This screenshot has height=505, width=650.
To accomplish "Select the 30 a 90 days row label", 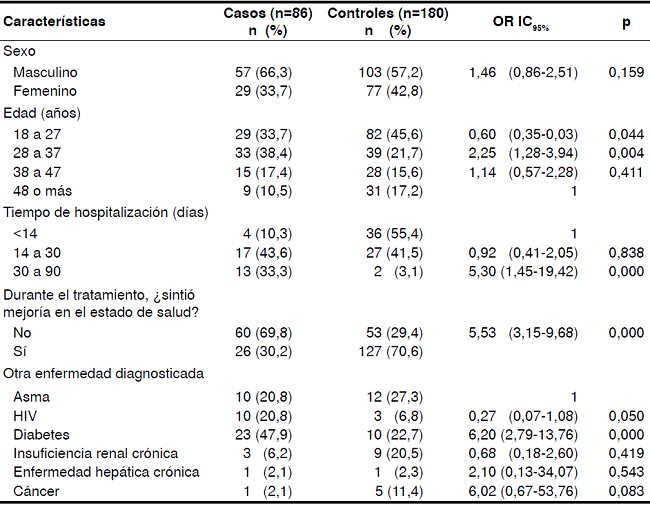I will point(39,273).
